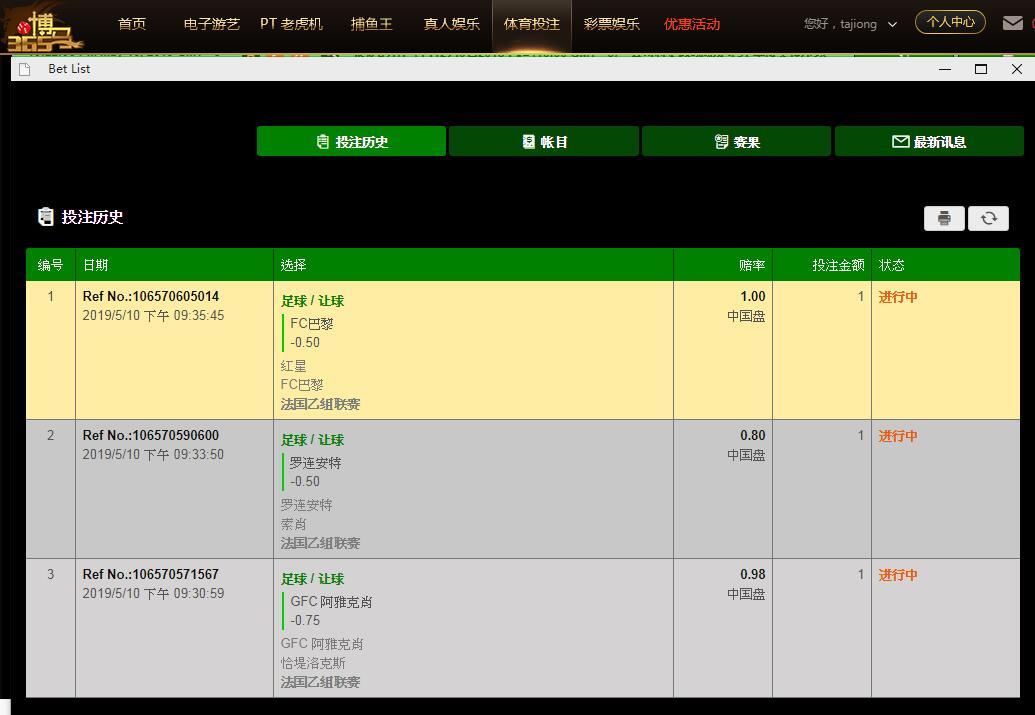1035x715 pixels.
Task: Close the Bet List window
Action: 1017,69
